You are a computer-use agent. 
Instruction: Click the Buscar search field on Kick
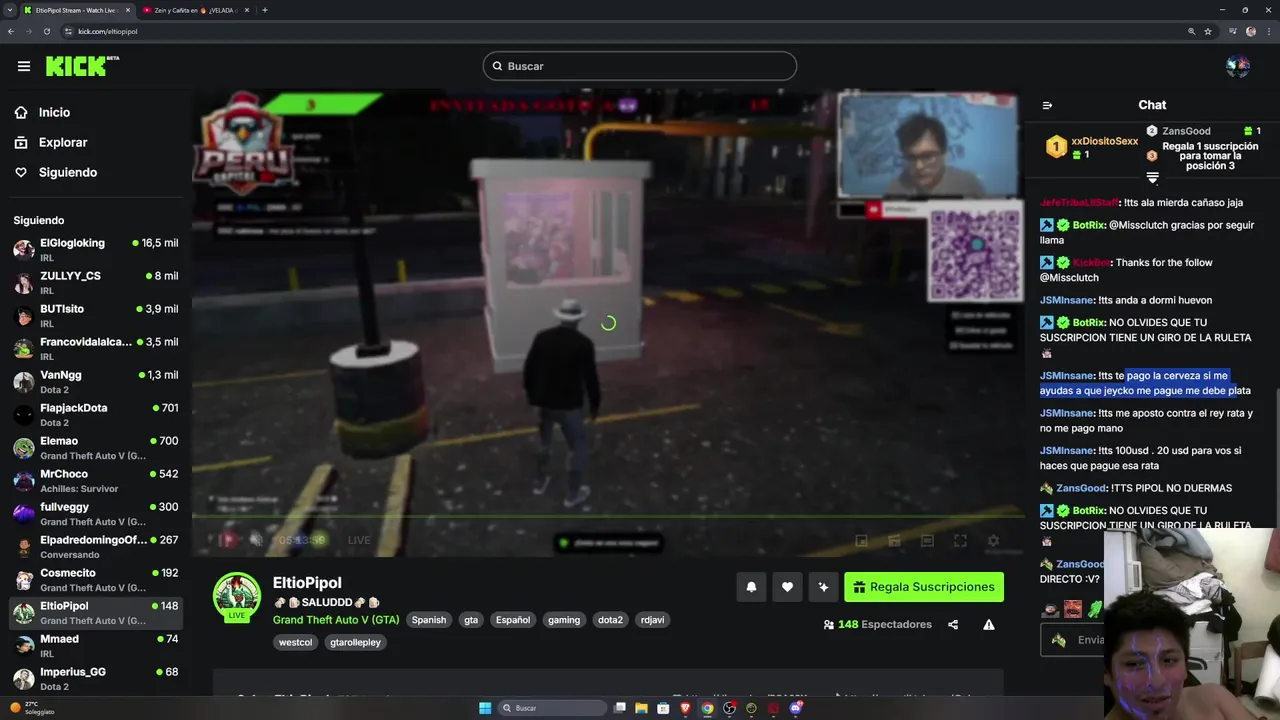tap(640, 66)
